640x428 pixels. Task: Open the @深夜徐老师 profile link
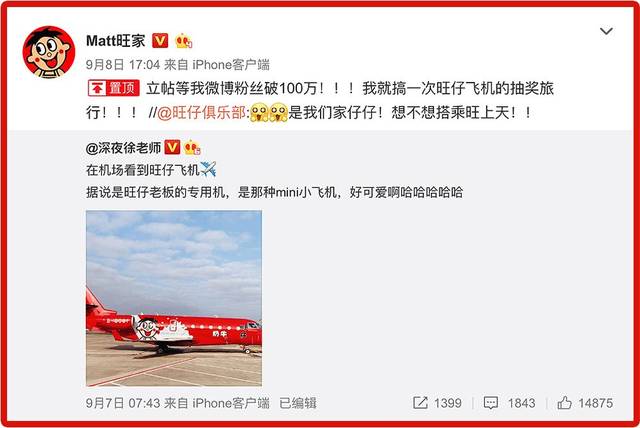123,148
